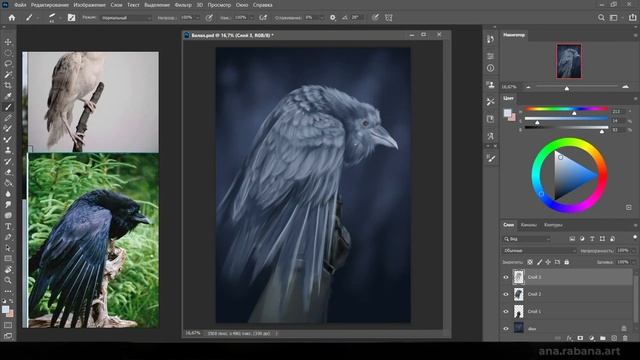Image resolution: width=640 pixels, height=360 pixels.
Task: Toggle lock position
Action: 548,262
